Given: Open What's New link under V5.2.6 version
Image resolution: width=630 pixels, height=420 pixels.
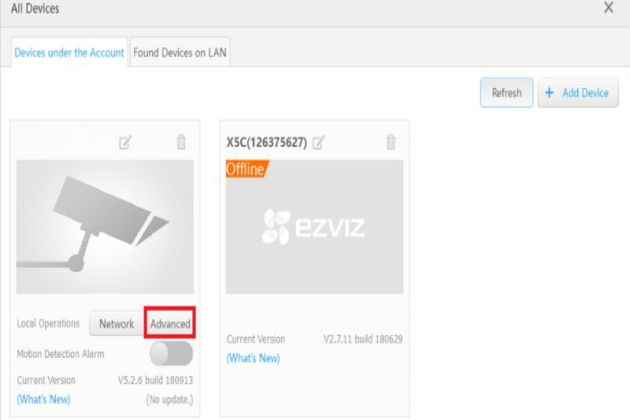Looking at the screenshot, I should click(44, 399).
